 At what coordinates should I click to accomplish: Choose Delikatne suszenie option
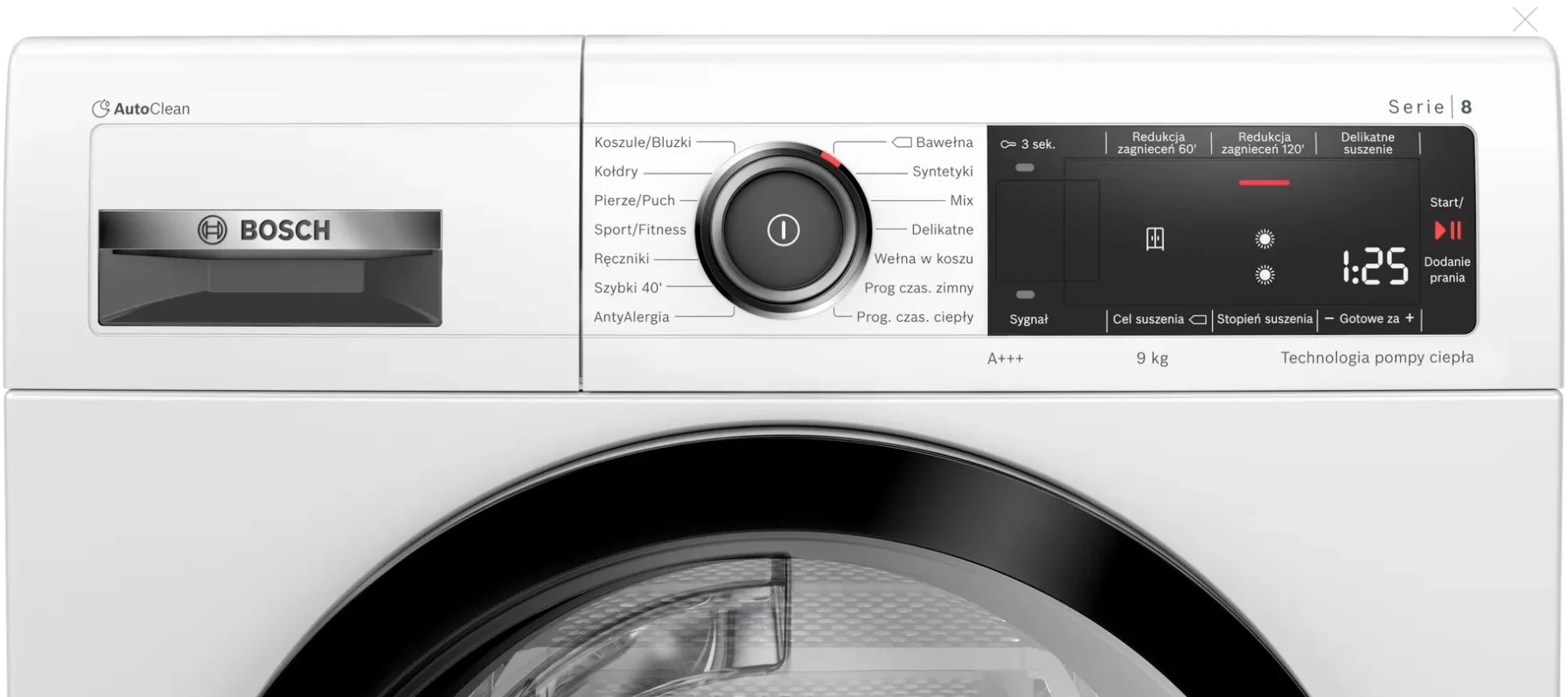(x=1368, y=143)
